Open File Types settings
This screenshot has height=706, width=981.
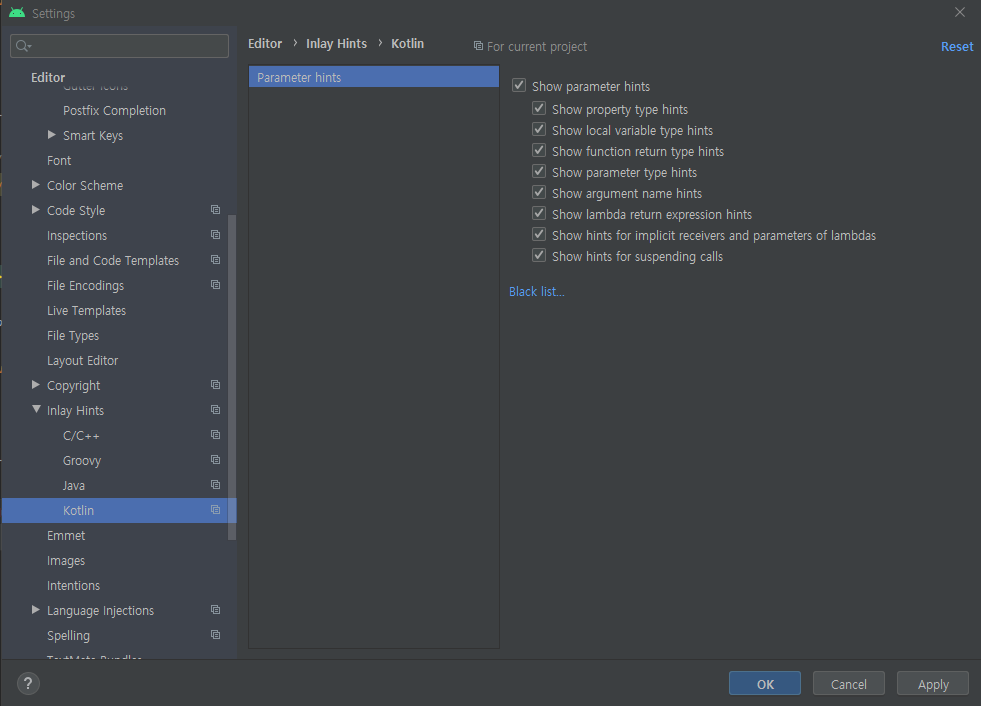[x=73, y=336]
